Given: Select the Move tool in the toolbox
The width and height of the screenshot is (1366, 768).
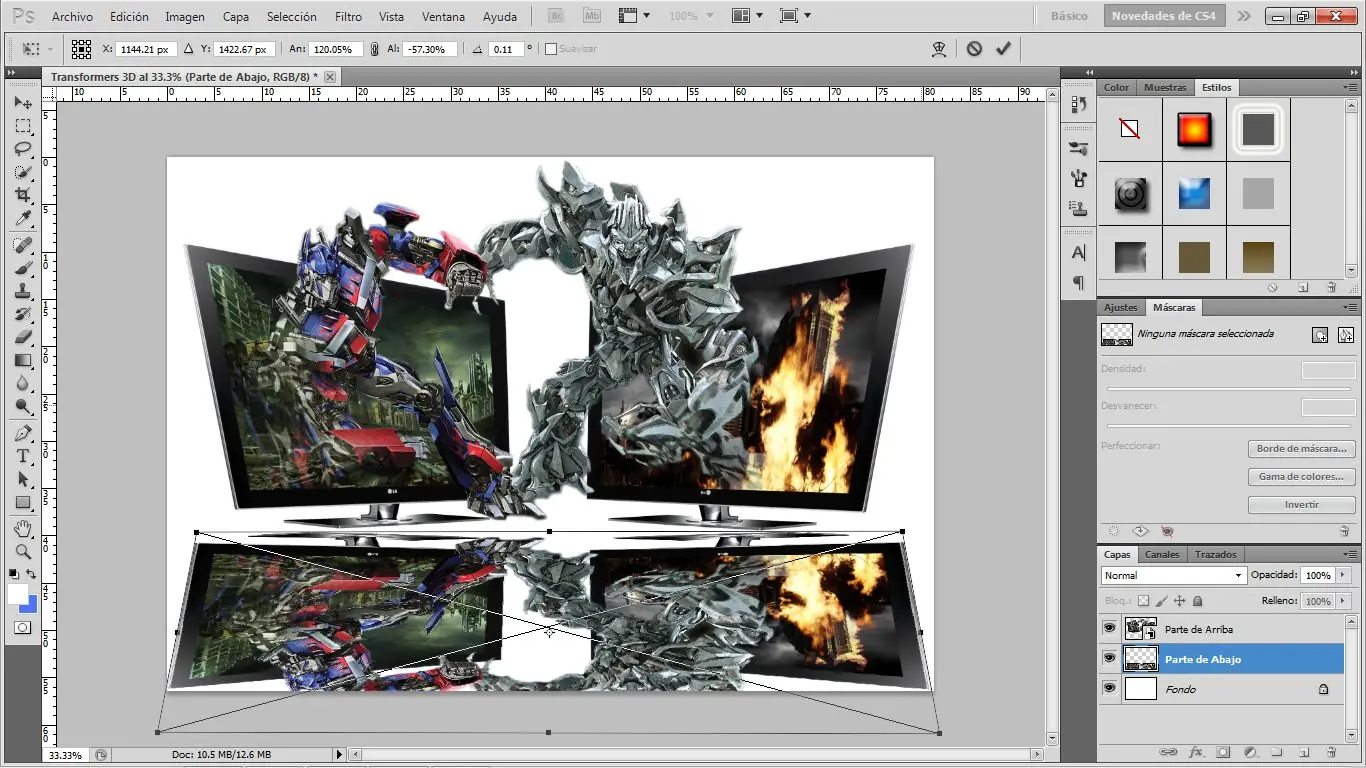Looking at the screenshot, I should (23, 102).
